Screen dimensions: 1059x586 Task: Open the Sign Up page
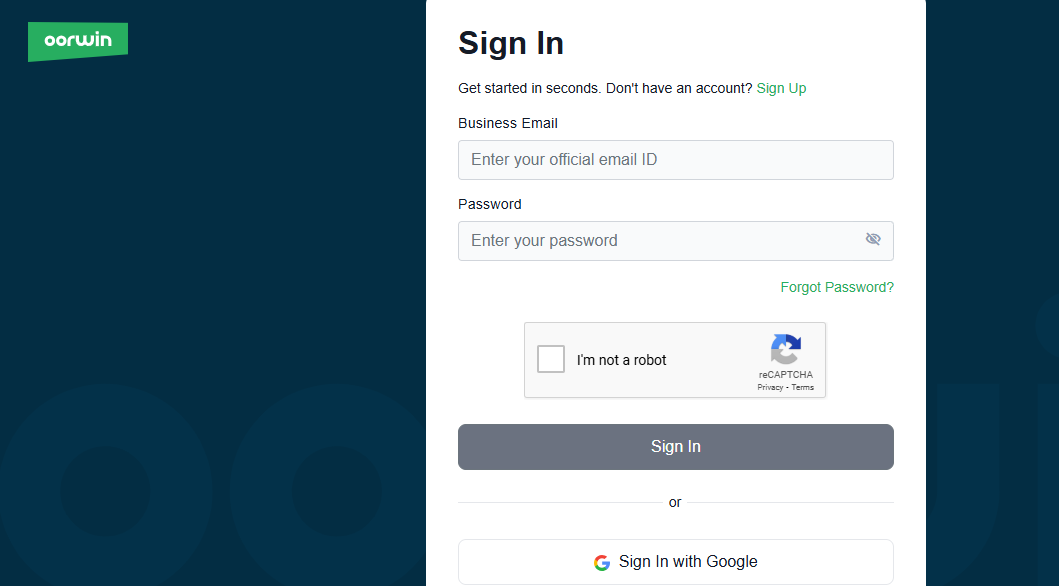tap(781, 88)
